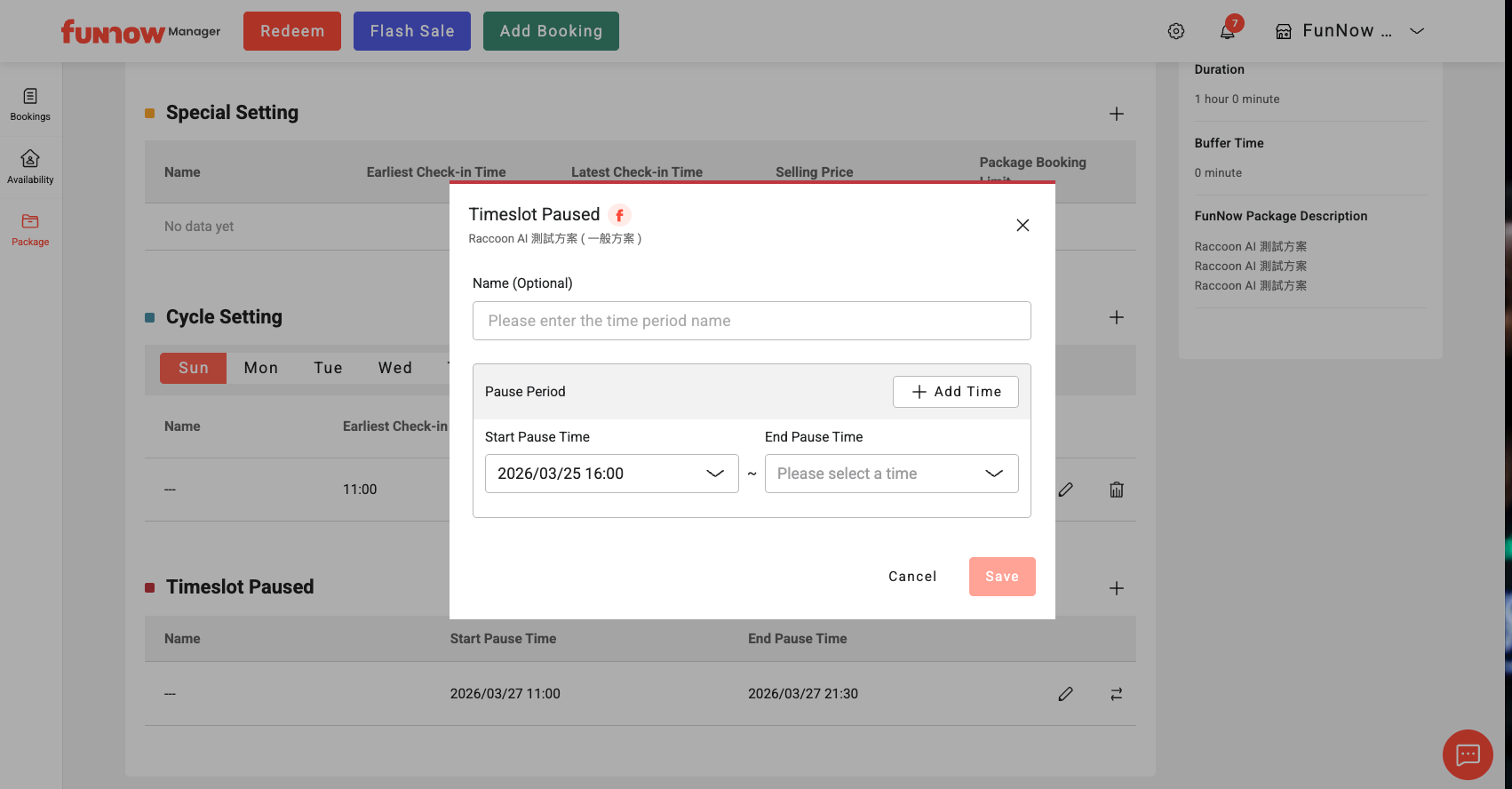
Task: Open the Start Pause Time dropdown
Action: pyautogui.click(x=611, y=474)
